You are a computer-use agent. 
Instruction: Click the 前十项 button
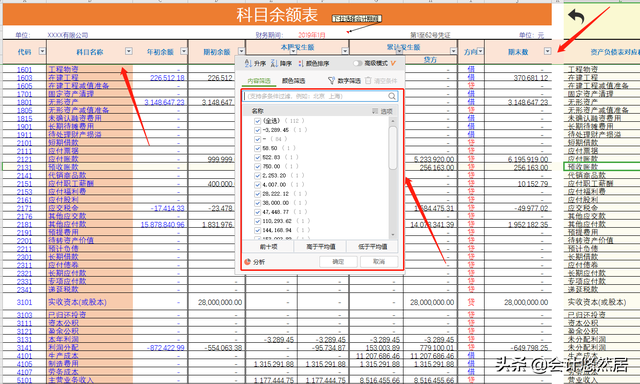pos(268,247)
